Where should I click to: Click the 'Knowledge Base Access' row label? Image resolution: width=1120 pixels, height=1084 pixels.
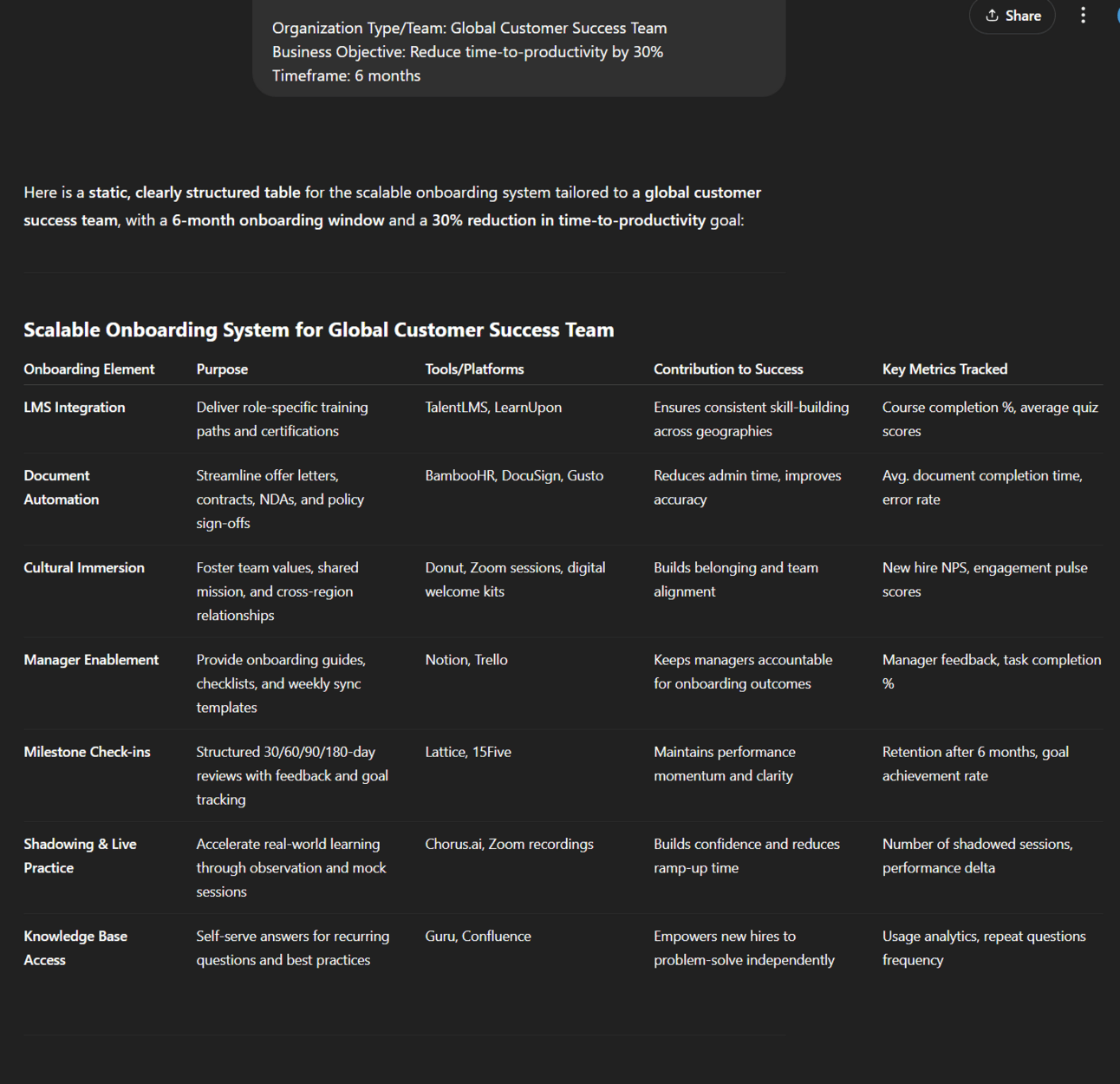coord(75,948)
